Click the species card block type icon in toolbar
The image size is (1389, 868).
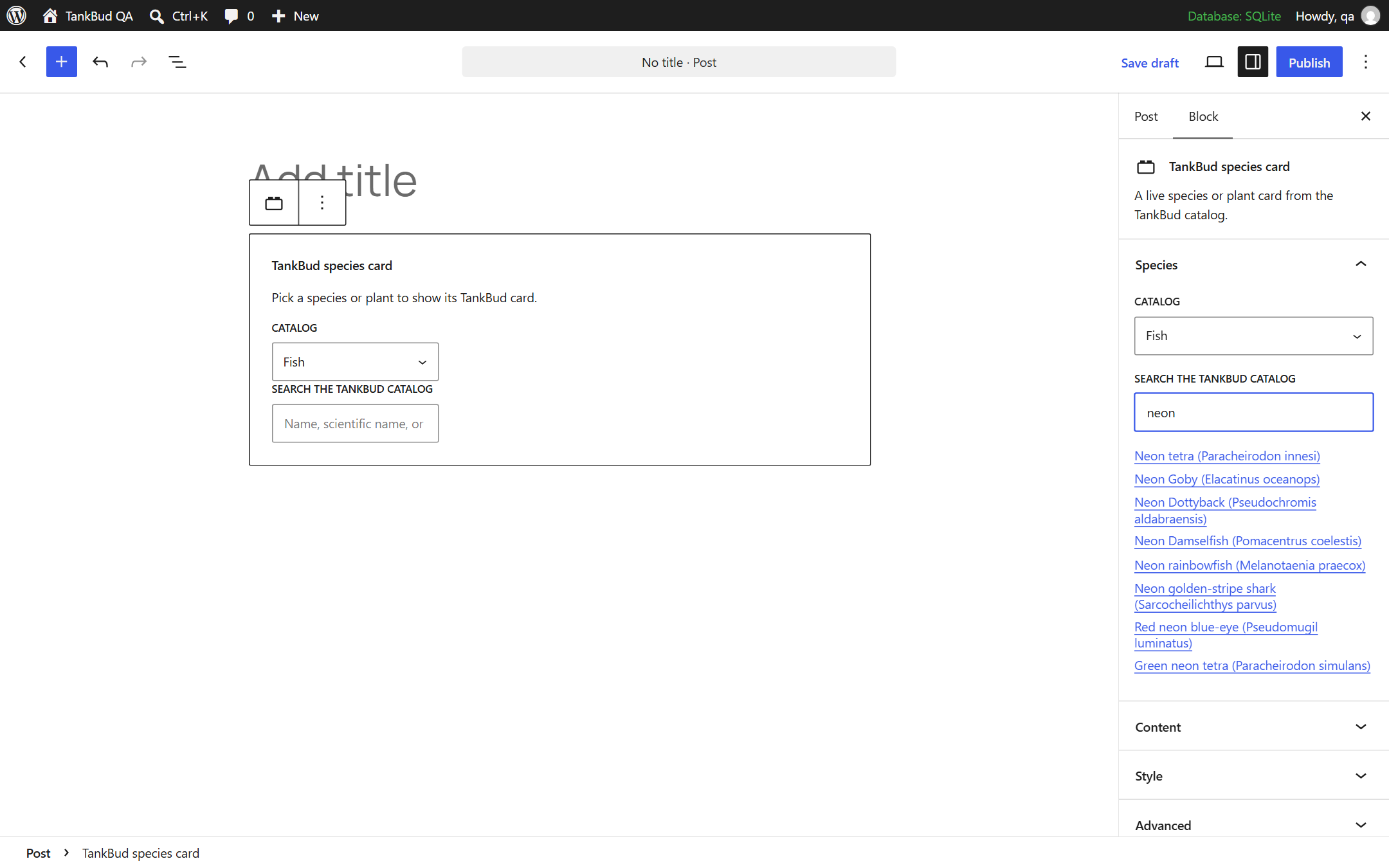click(x=274, y=203)
